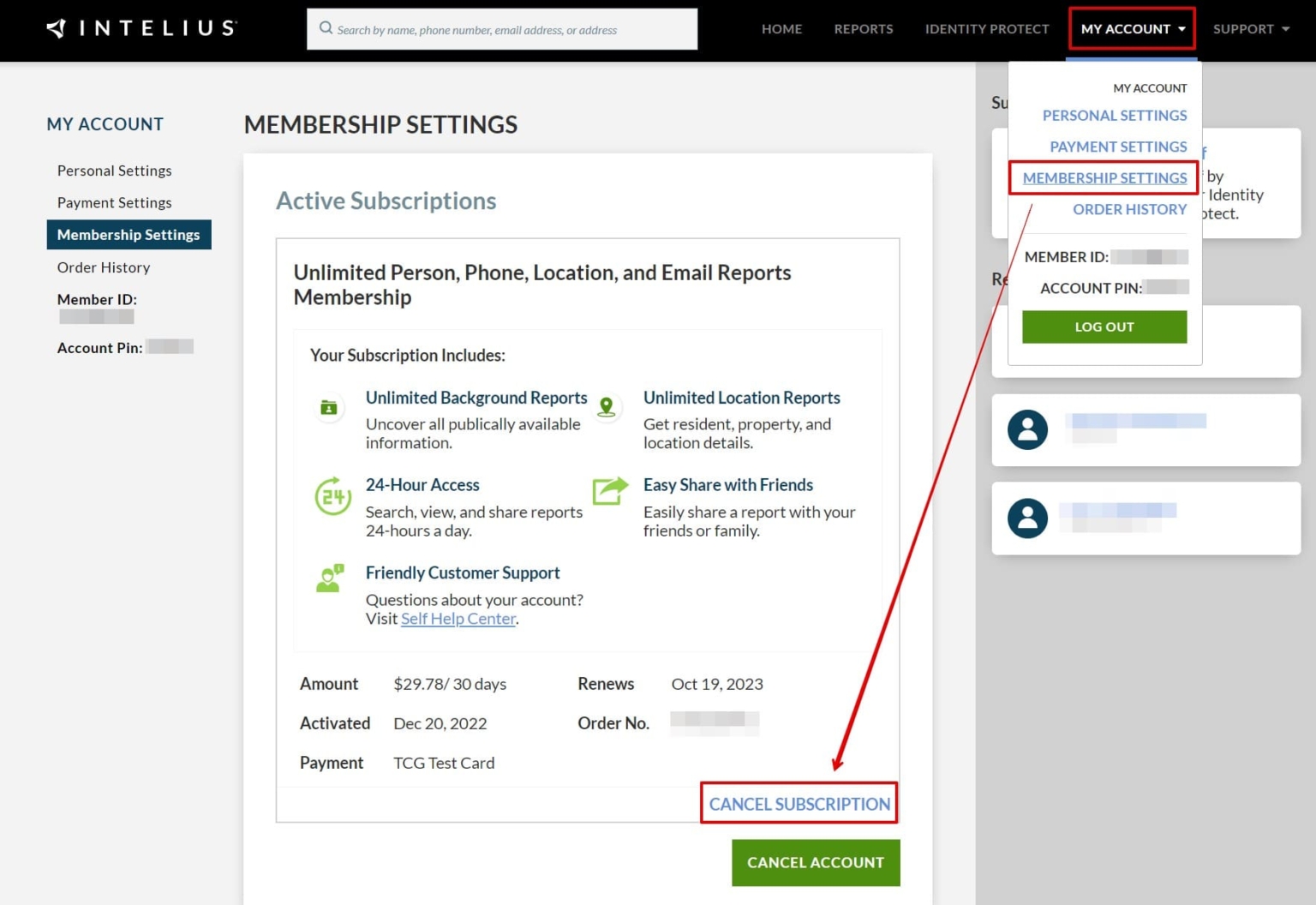
Task: Focus the name or phone search field
Action: click(511, 29)
